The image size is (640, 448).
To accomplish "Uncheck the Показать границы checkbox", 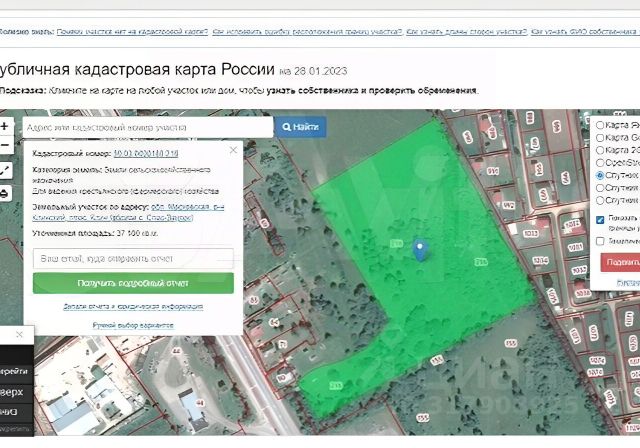I will (600, 220).
